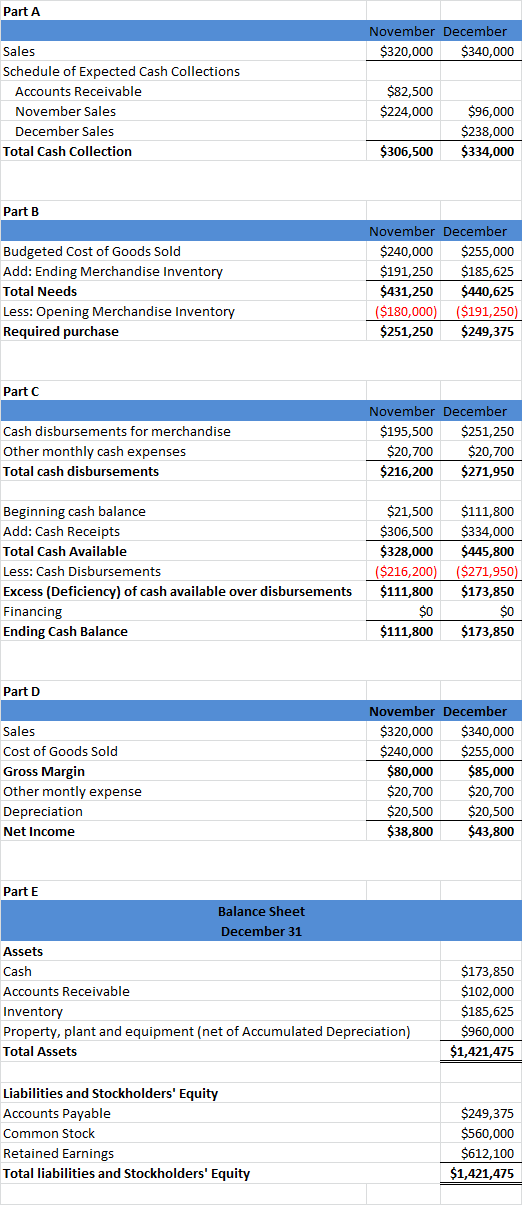
Task: Click the 'Required purchase' row label
Action: tap(61, 331)
